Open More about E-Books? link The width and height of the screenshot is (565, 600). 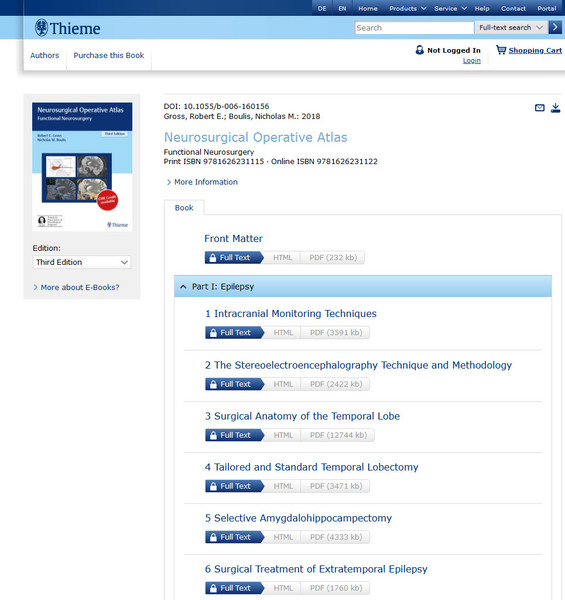pos(76,287)
